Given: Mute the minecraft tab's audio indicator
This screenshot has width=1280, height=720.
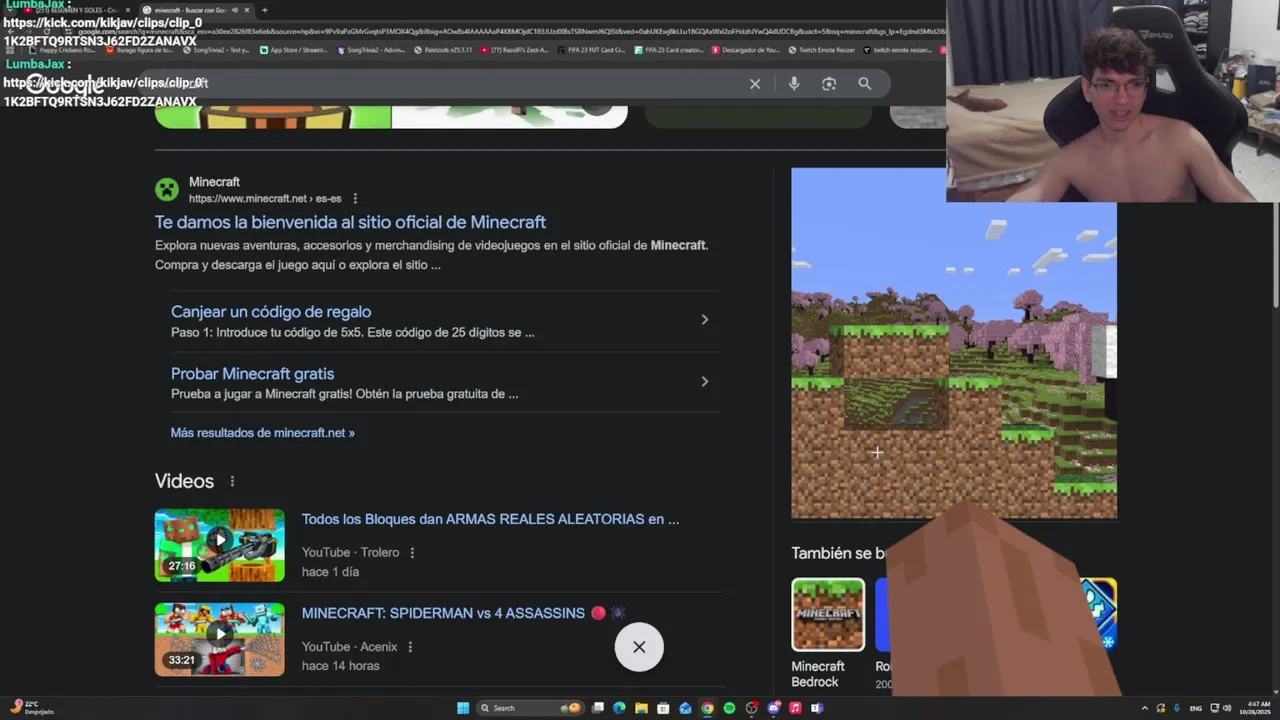Looking at the screenshot, I should click(x=235, y=10).
